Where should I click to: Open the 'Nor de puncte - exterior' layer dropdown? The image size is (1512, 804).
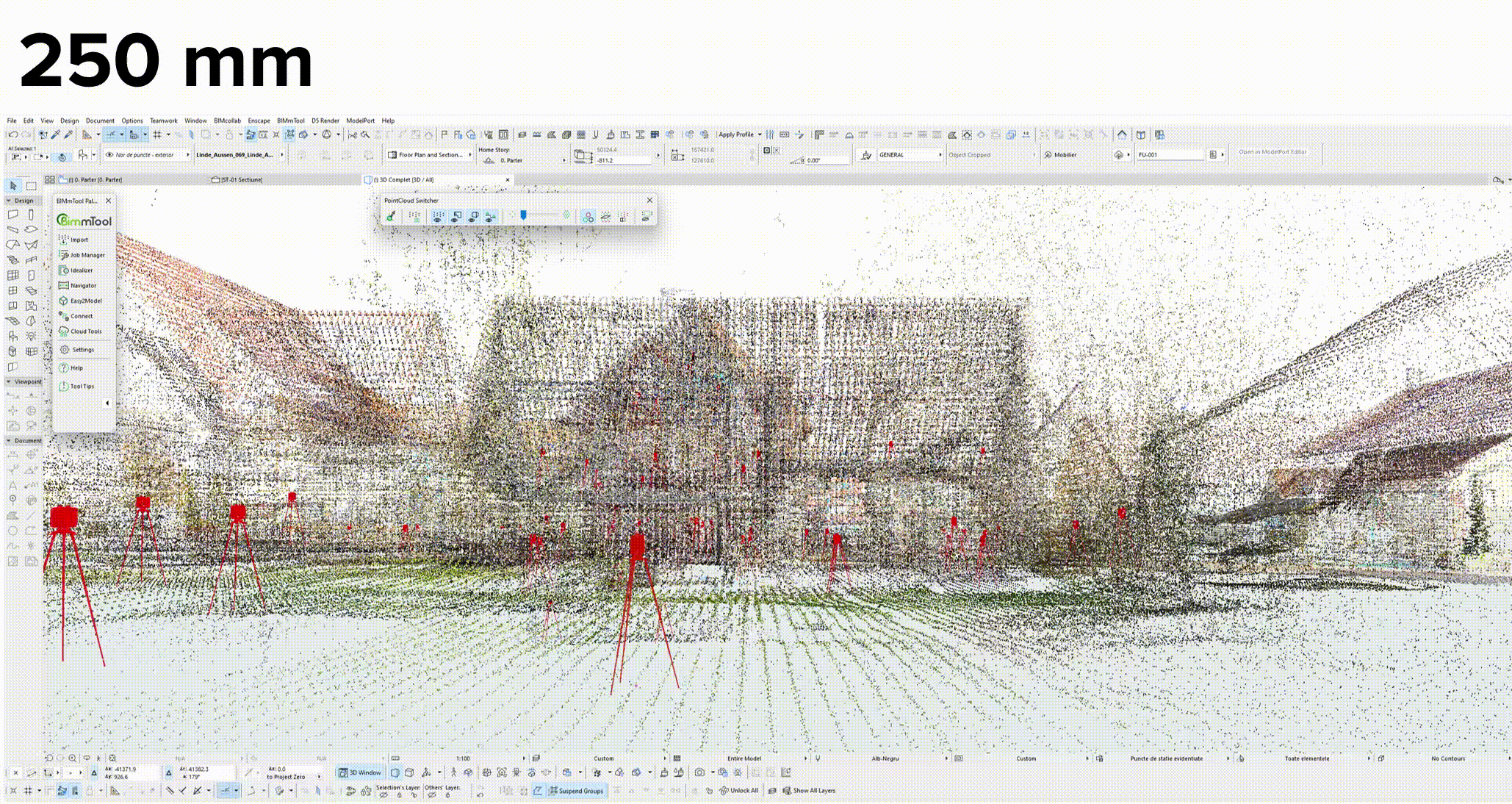point(147,155)
